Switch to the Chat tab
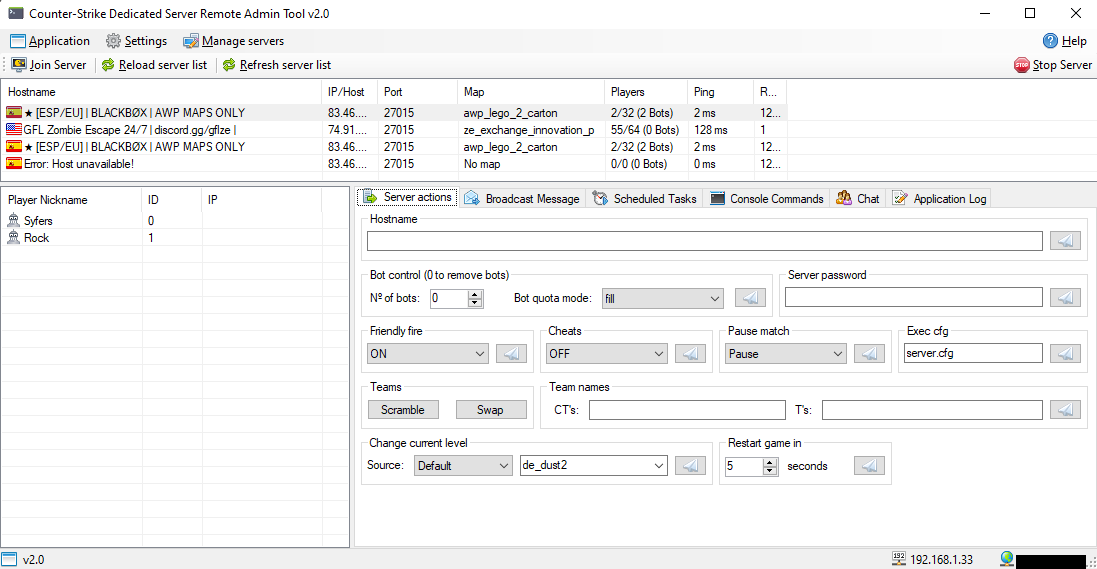 coord(858,199)
